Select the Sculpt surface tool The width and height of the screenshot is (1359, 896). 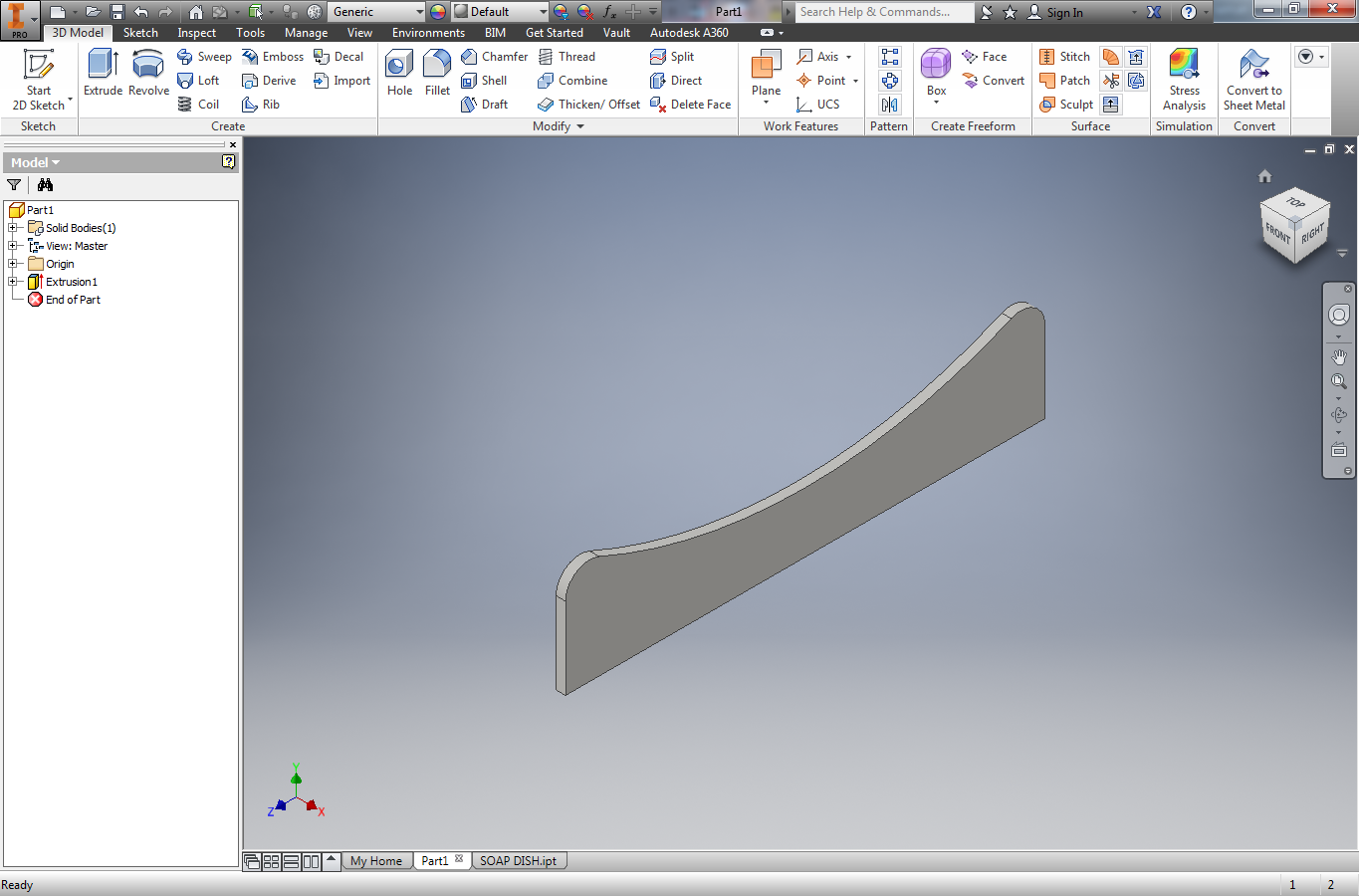(1066, 105)
